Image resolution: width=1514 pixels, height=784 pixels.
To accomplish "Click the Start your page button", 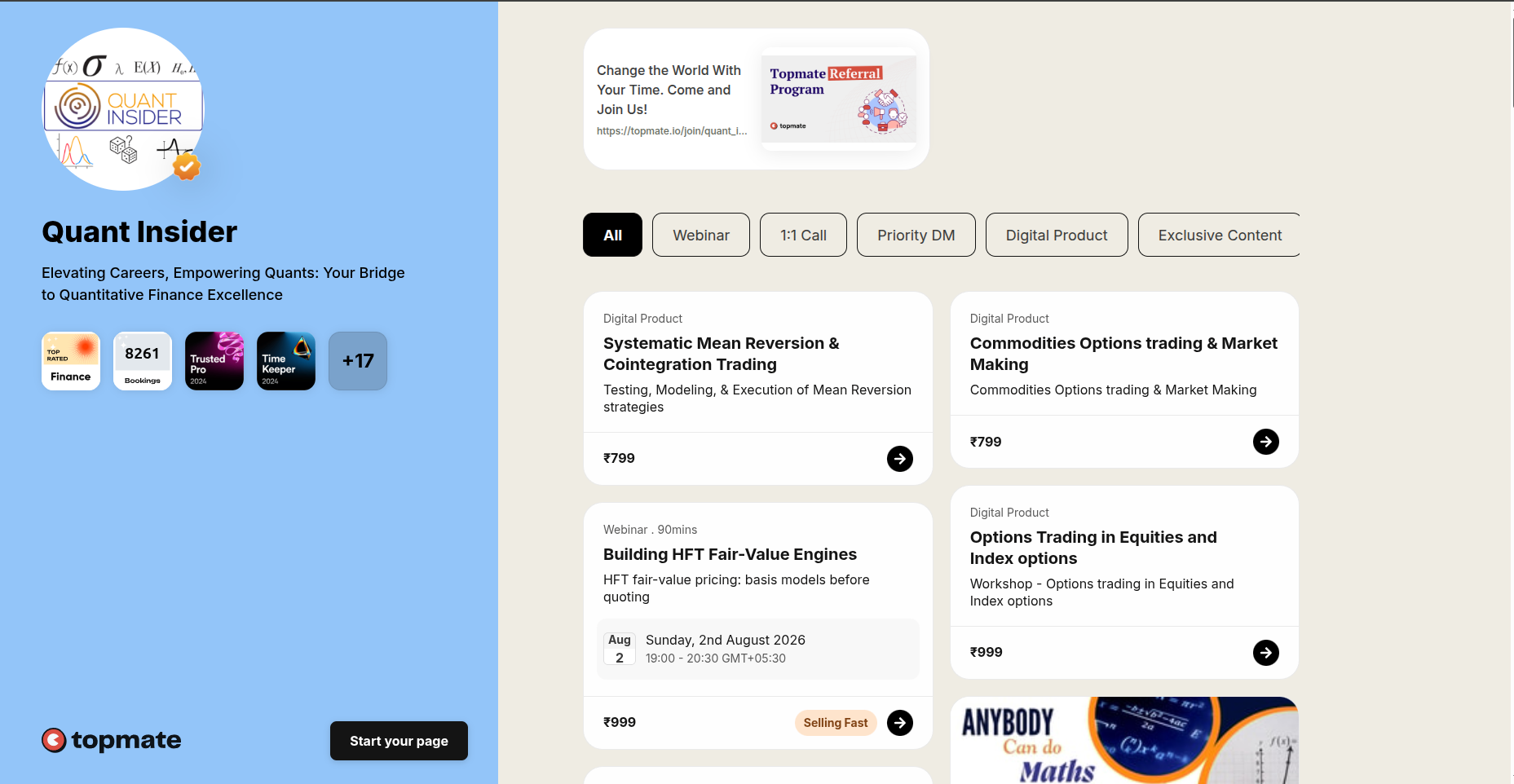I will point(399,741).
